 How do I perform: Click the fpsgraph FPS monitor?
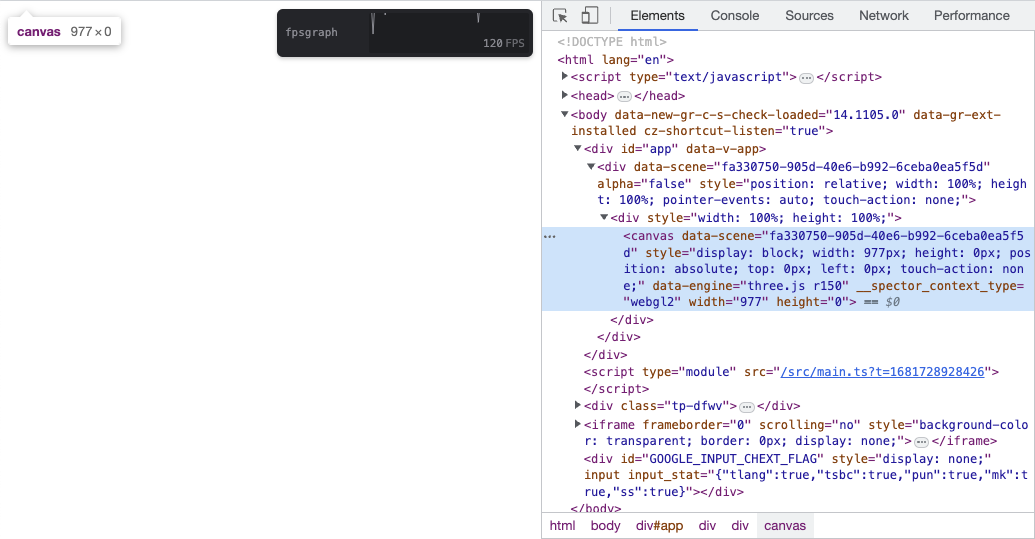[405, 33]
